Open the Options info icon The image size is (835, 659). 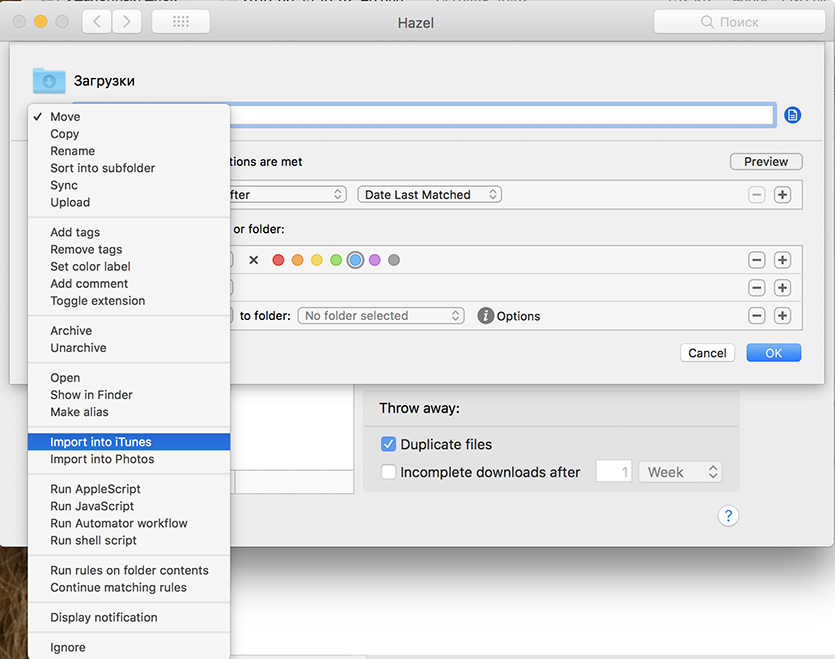click(485, 316)
